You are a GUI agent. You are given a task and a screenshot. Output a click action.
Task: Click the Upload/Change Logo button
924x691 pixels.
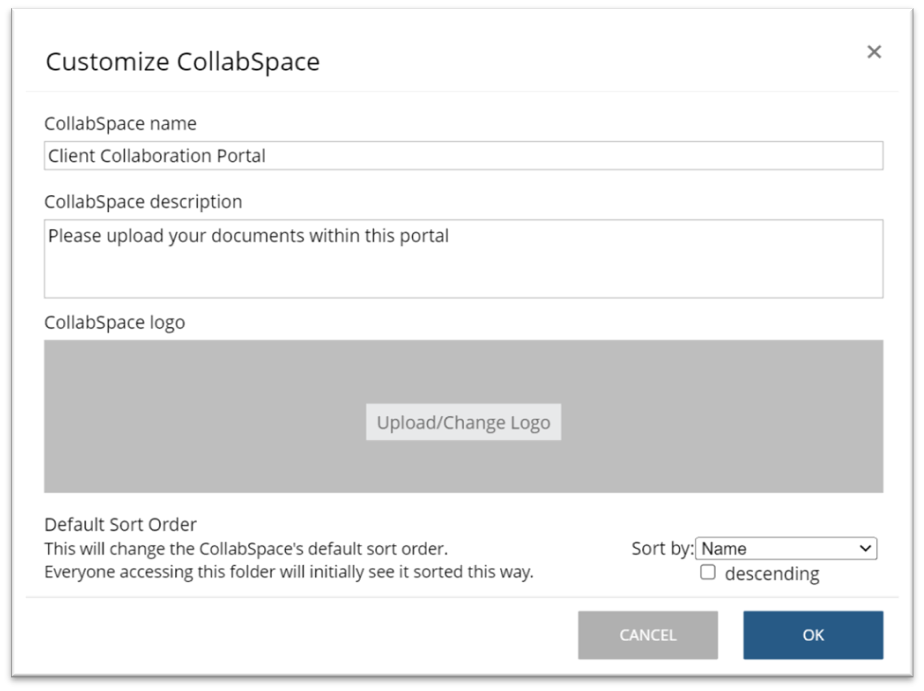click(x=463, y=422)
